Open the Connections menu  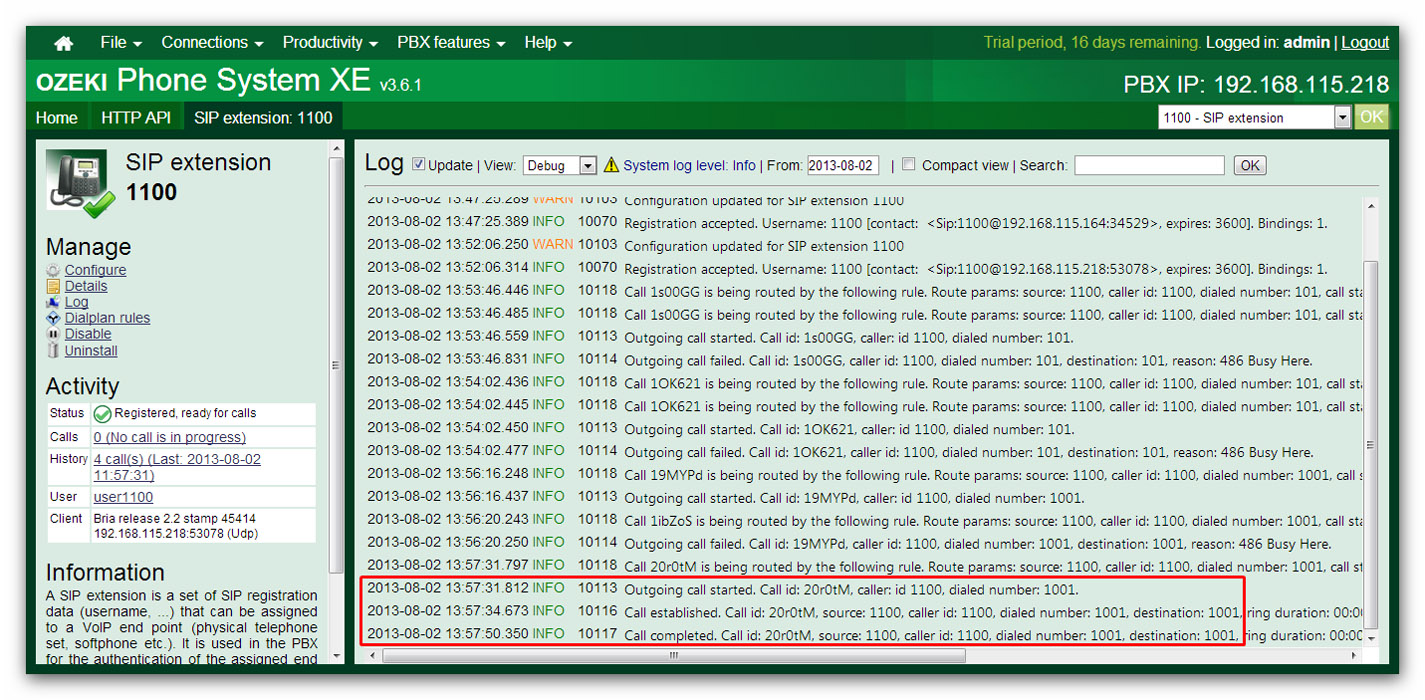pyautogui.click(x=212, y=43)
